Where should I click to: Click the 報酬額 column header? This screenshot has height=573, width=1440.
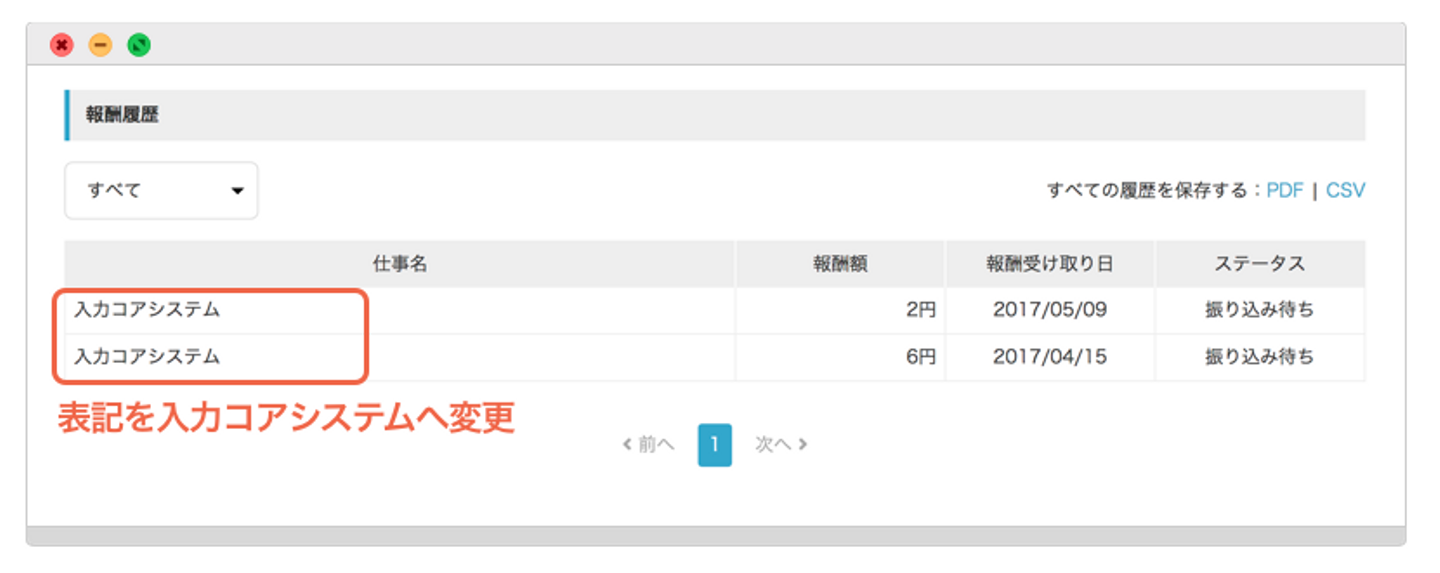pyautogui.click(x=840, y=264)
